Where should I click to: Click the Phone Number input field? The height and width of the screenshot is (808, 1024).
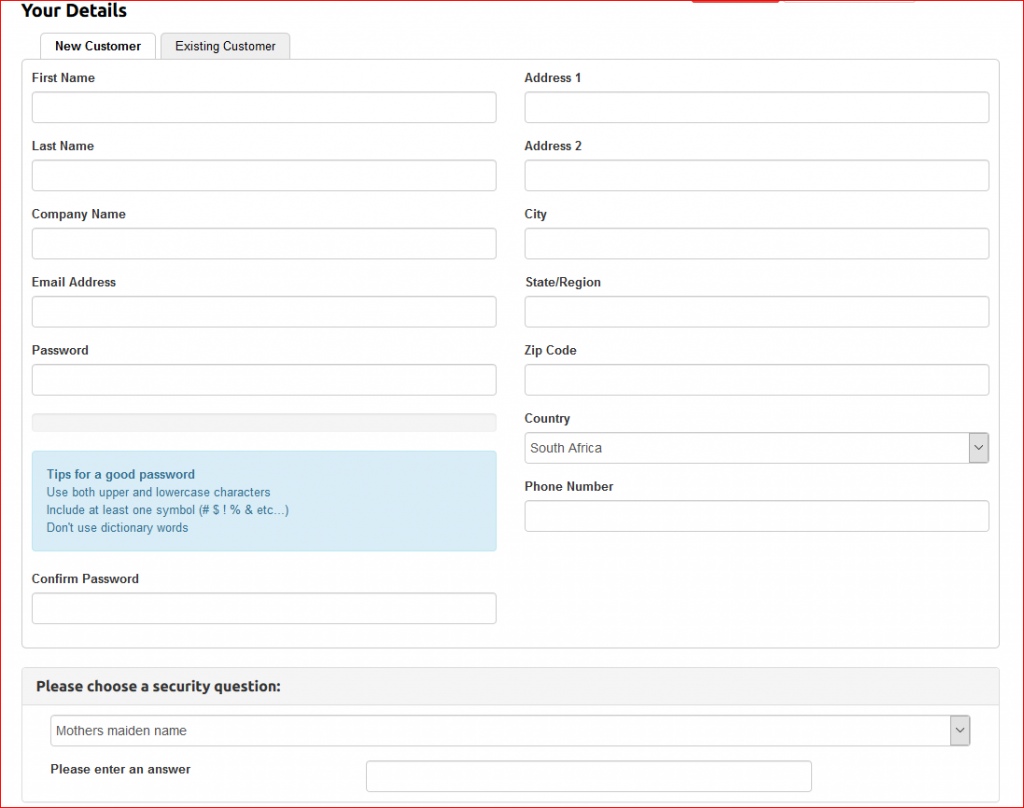tap(756, 516)
